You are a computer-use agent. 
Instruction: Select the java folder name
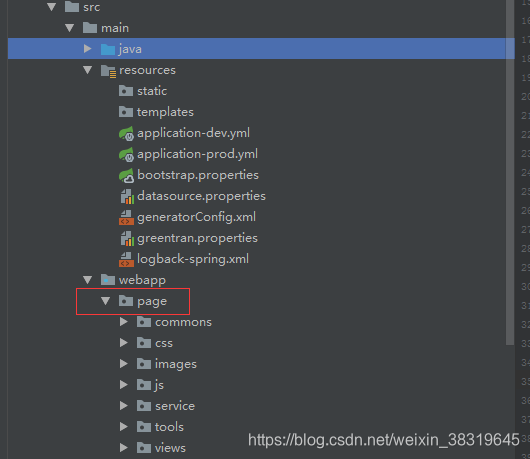[x=130, y=50]
